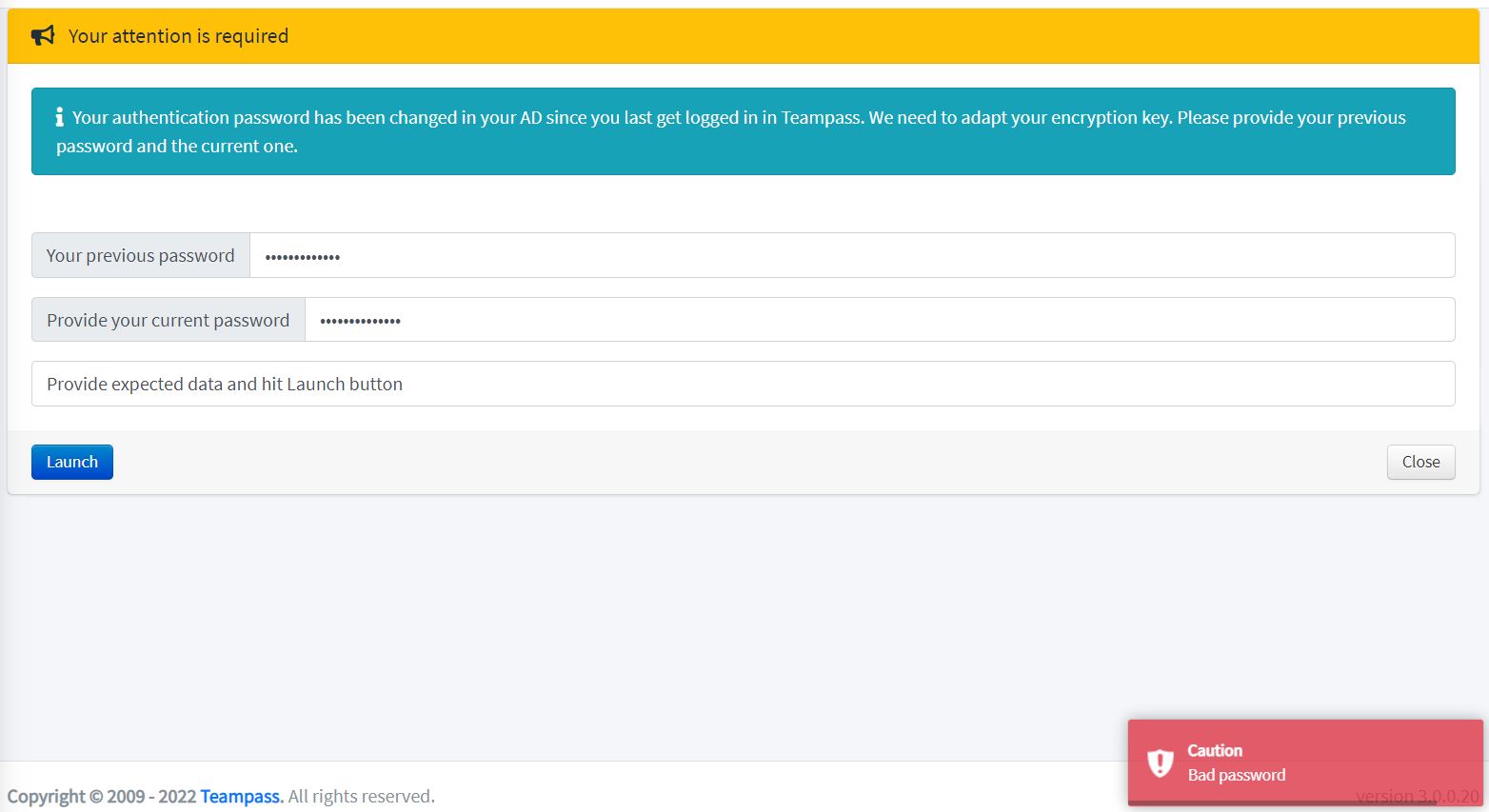
Task: Open the Teampass link in footer
Action: pyautogui.click(x=240, y=796)
